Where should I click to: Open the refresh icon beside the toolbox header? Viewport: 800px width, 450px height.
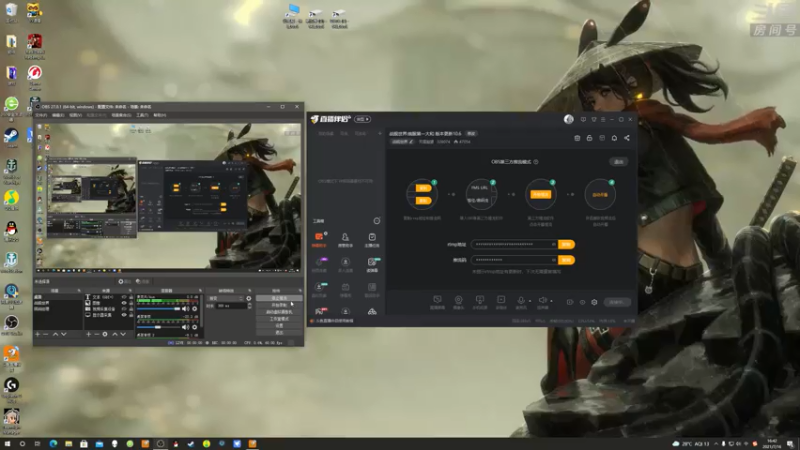pyautogui.click(x=377, y=220)
